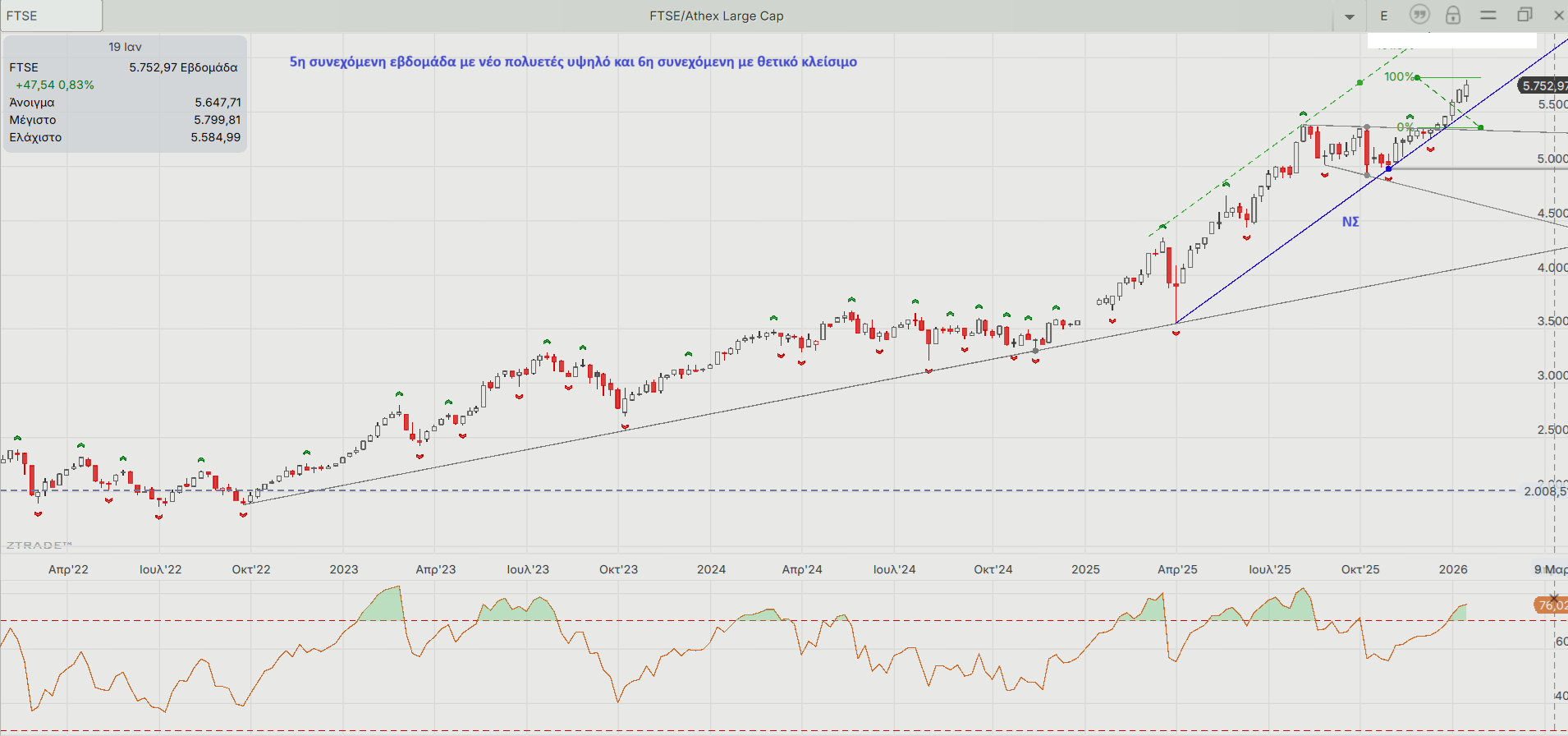
Task: Close the indicator panel with X icon
Action: point(1553,597)
